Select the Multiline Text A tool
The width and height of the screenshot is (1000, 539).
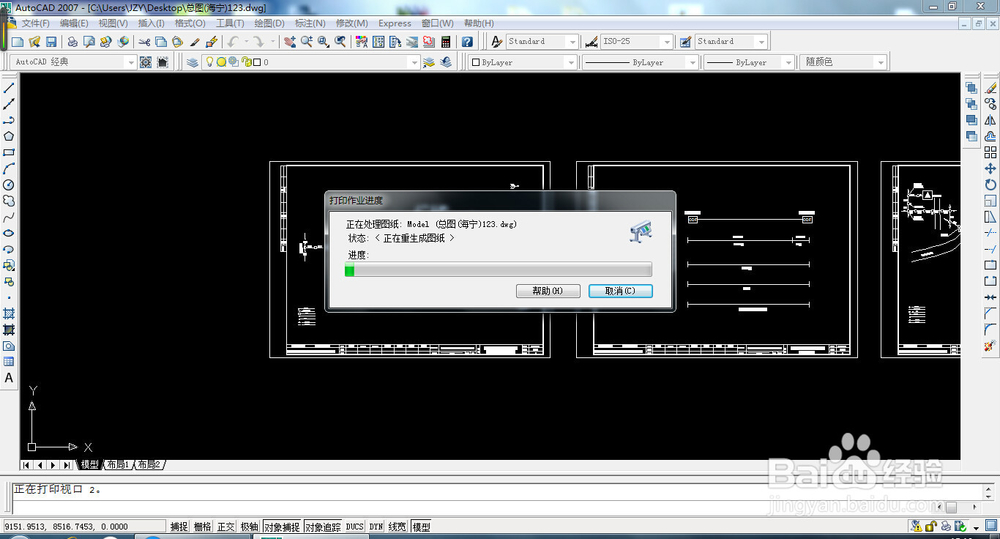(x=9, y=378)
